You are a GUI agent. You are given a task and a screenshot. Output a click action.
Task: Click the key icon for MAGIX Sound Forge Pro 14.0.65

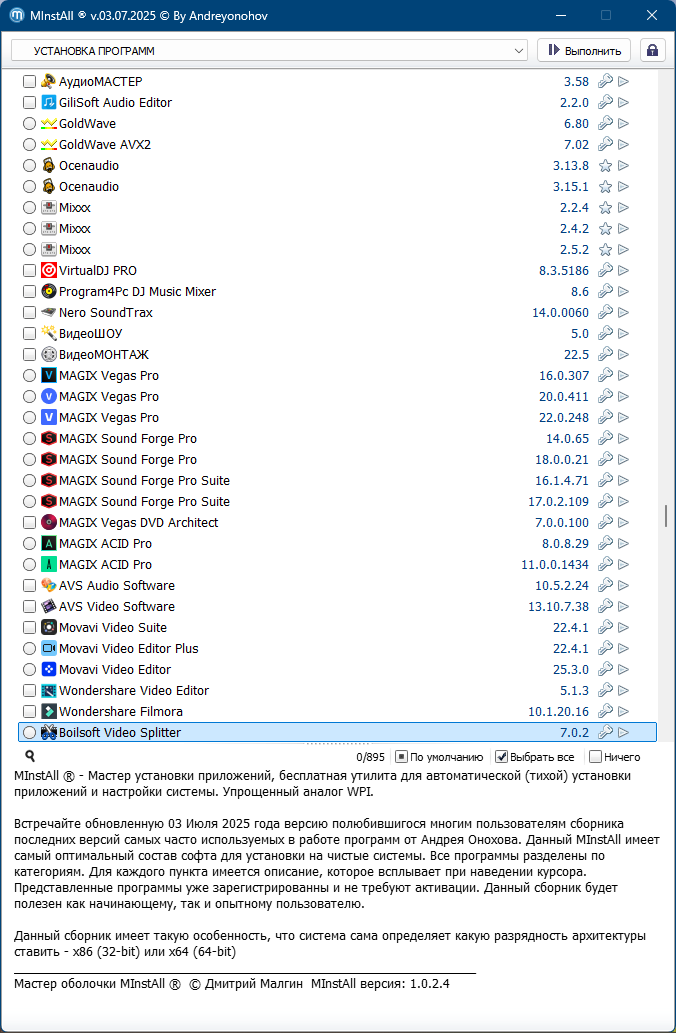(x=605, y=439)
